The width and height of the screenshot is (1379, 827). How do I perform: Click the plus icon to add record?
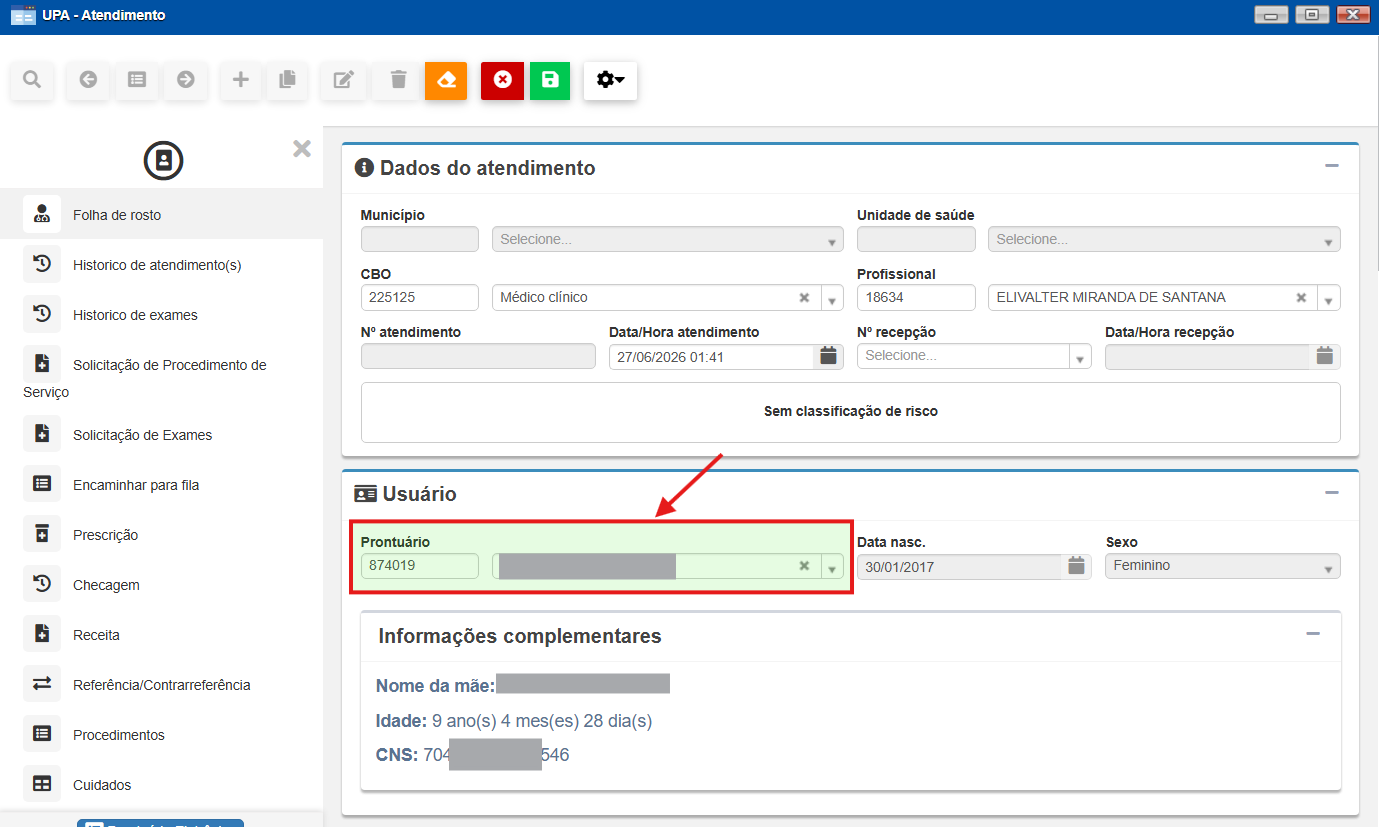pos(240,80)
